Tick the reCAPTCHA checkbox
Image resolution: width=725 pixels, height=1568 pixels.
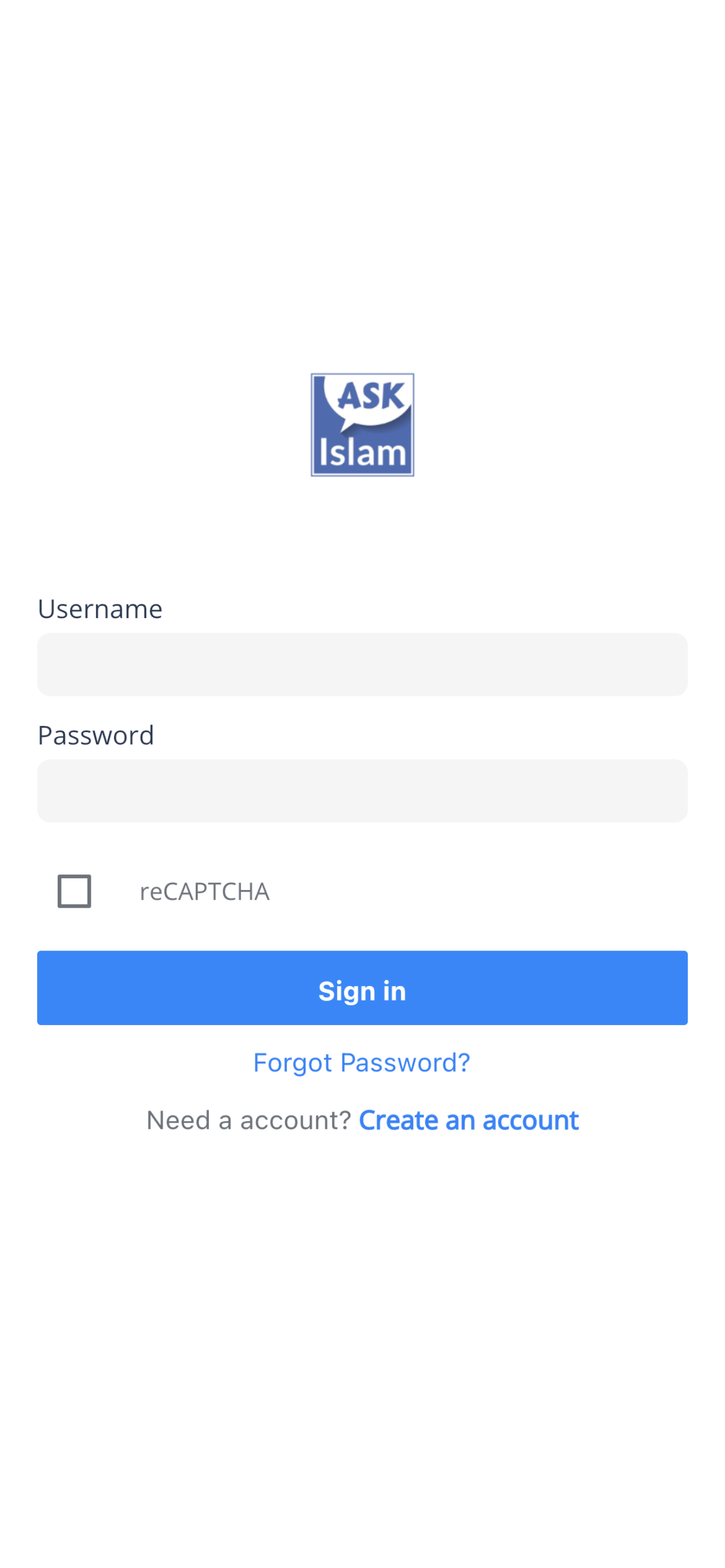click(75, 891)
